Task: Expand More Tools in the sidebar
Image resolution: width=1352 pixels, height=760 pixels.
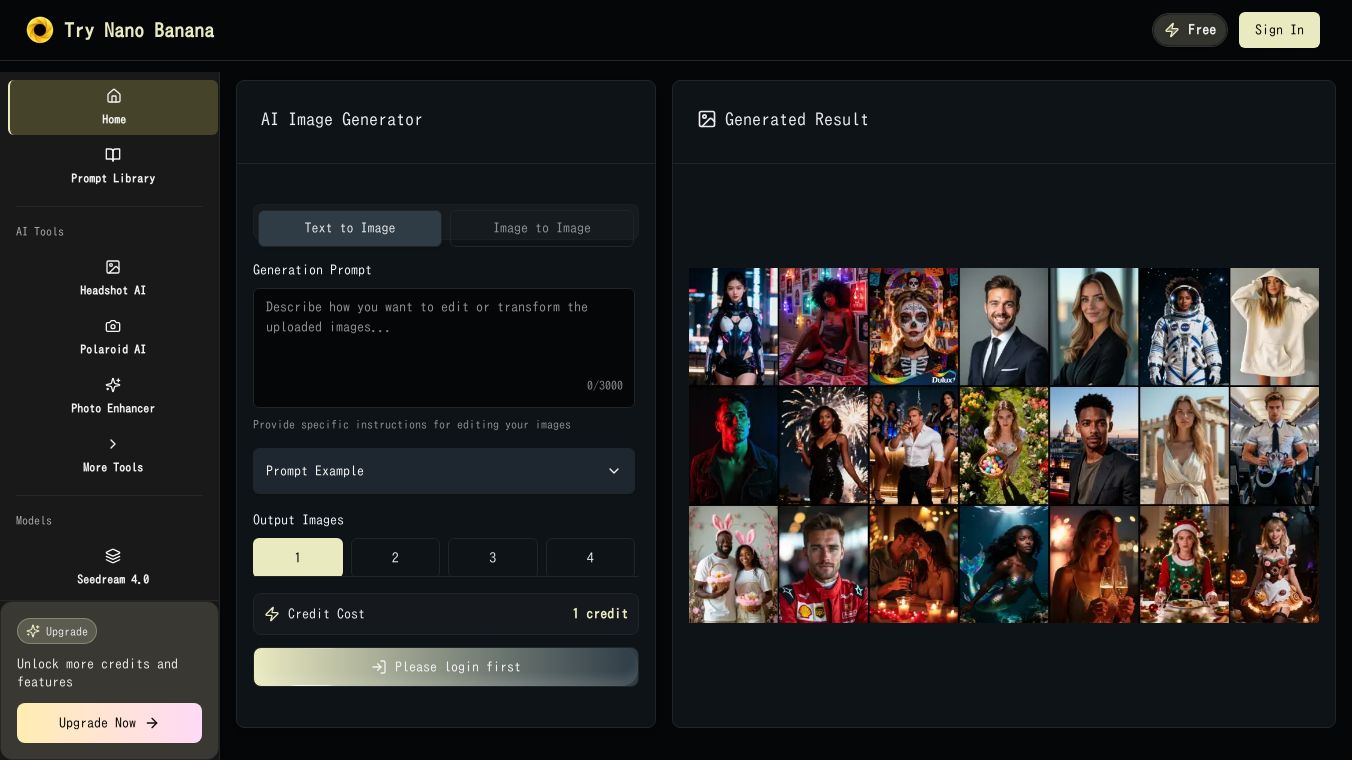Action: click(x=113, y=455)
